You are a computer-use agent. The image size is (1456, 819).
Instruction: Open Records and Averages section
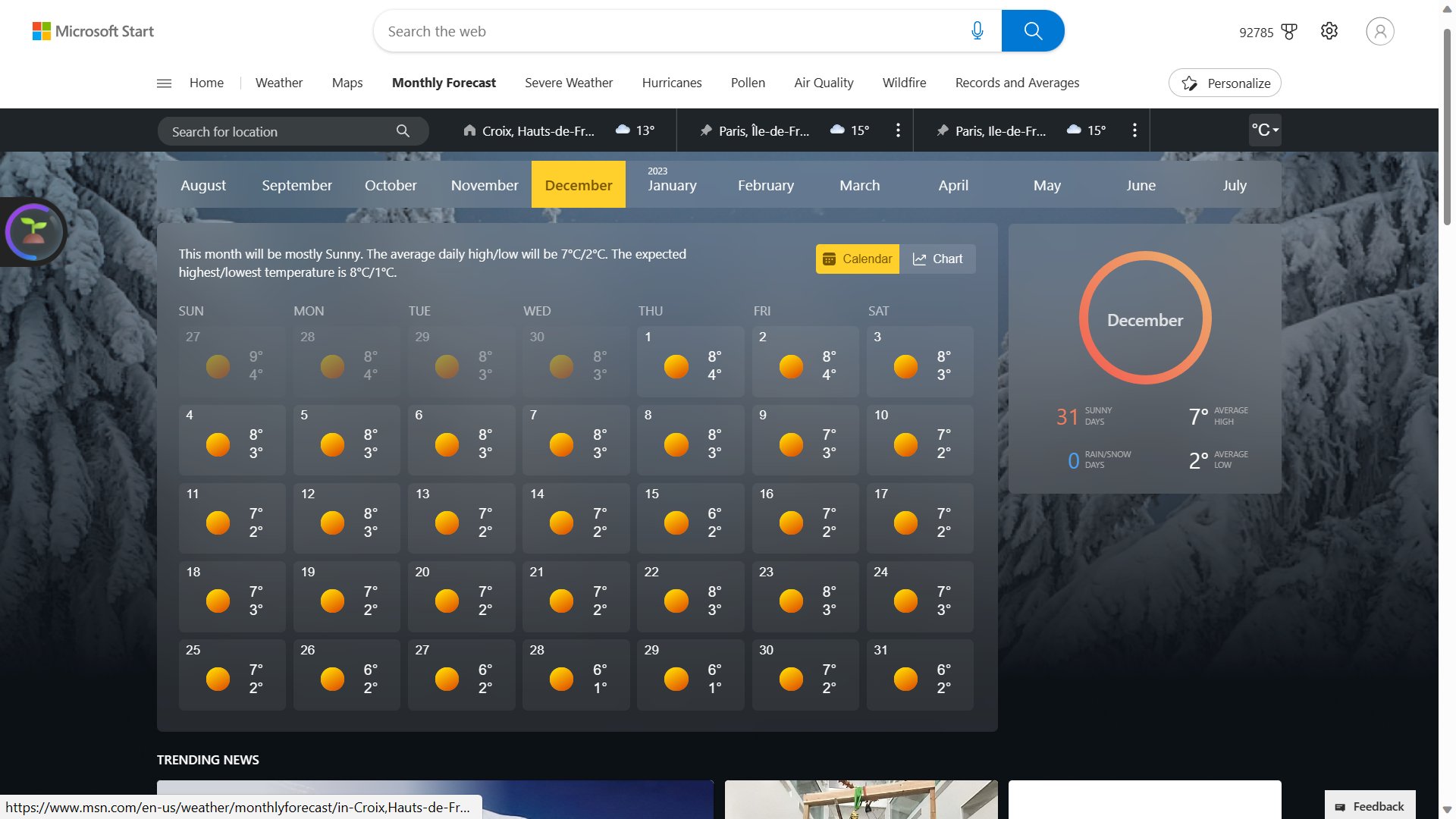click(1017, 83)
